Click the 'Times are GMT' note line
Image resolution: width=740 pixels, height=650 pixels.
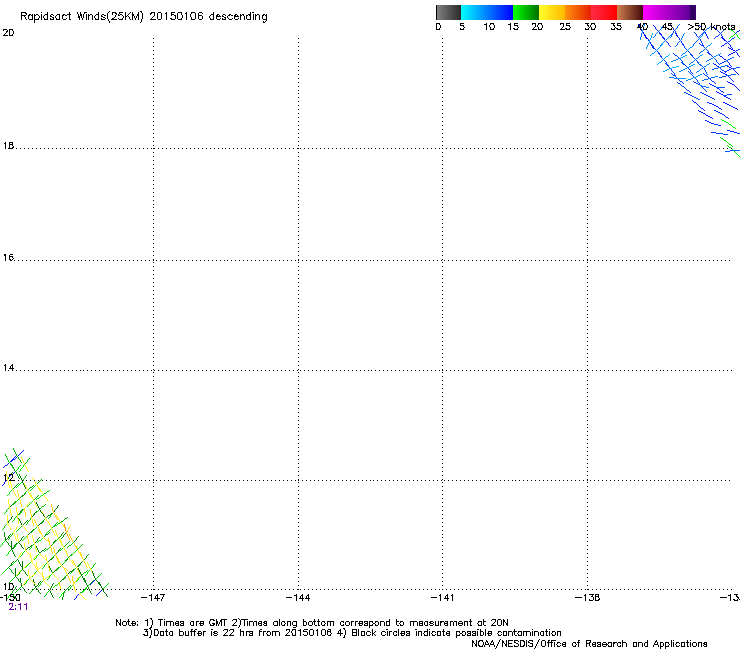[312, 623]
